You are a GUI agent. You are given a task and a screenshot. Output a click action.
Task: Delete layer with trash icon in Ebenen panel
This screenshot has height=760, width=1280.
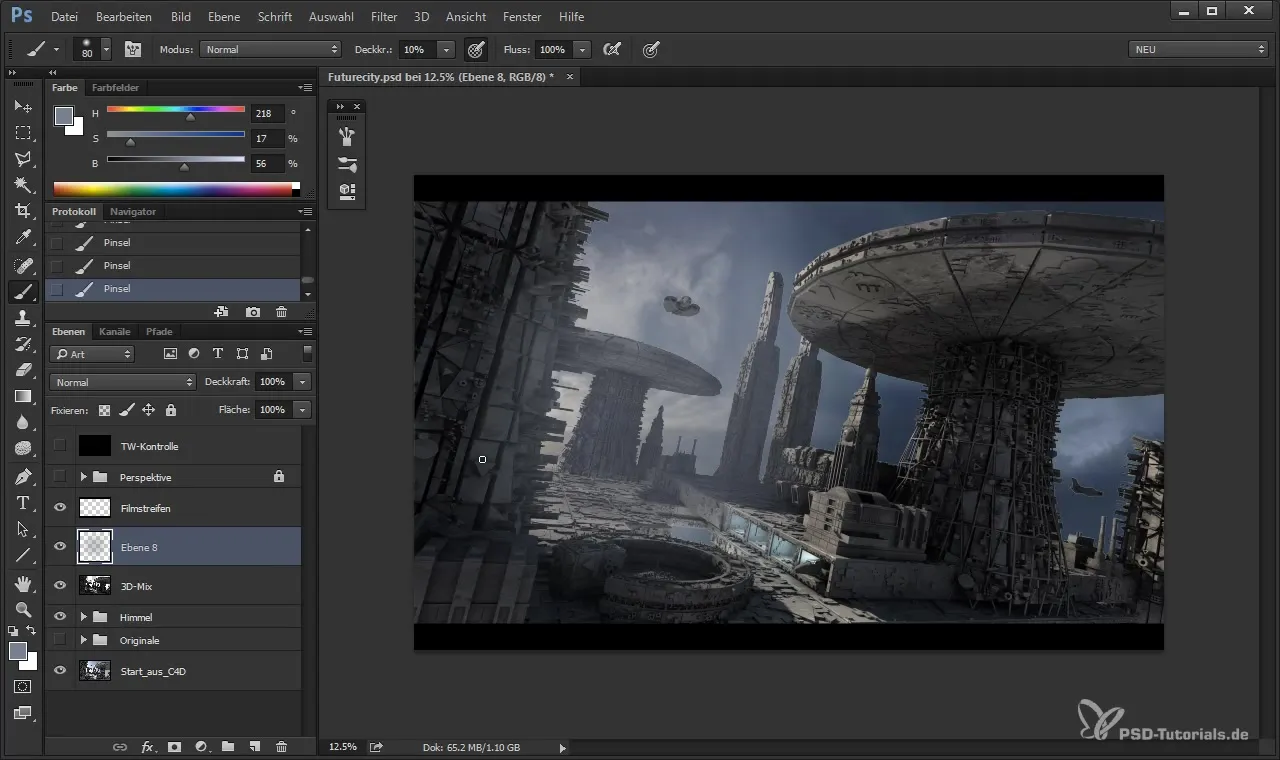tap(281, 746)
